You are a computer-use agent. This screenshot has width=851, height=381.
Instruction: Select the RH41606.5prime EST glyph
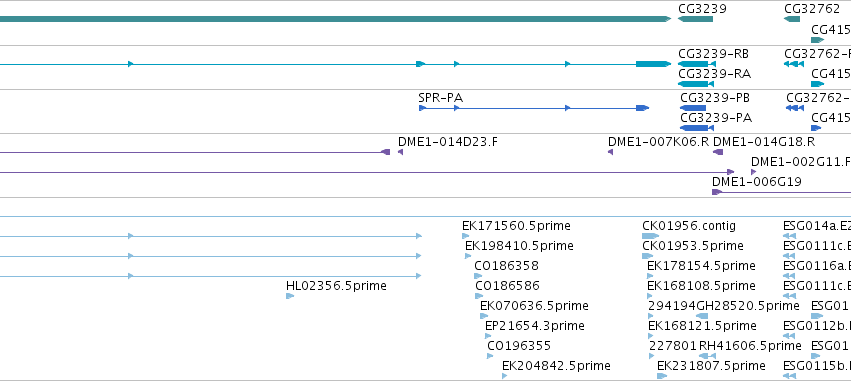pyautogui.click(x=708, y=356)
